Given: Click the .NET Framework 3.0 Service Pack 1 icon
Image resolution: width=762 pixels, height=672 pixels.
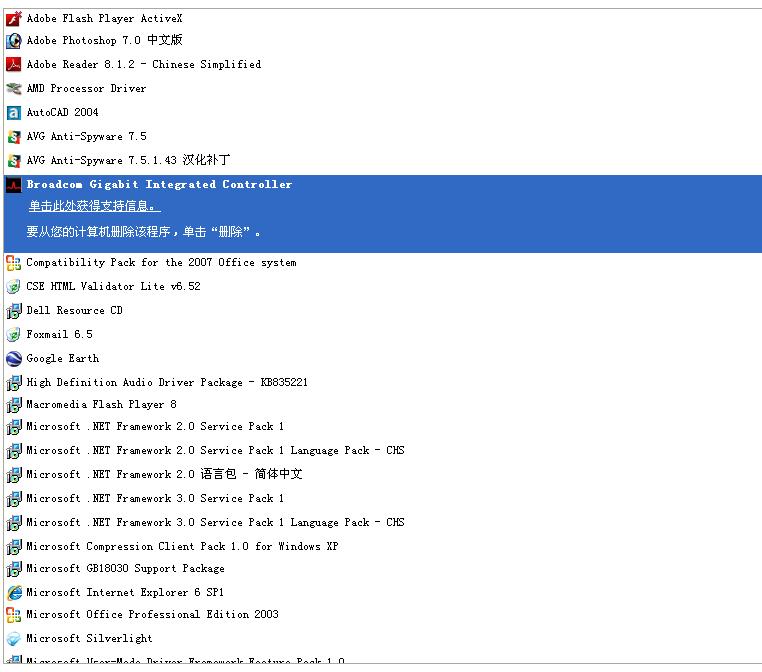Looking at the screenshot, I should [14, 499].
